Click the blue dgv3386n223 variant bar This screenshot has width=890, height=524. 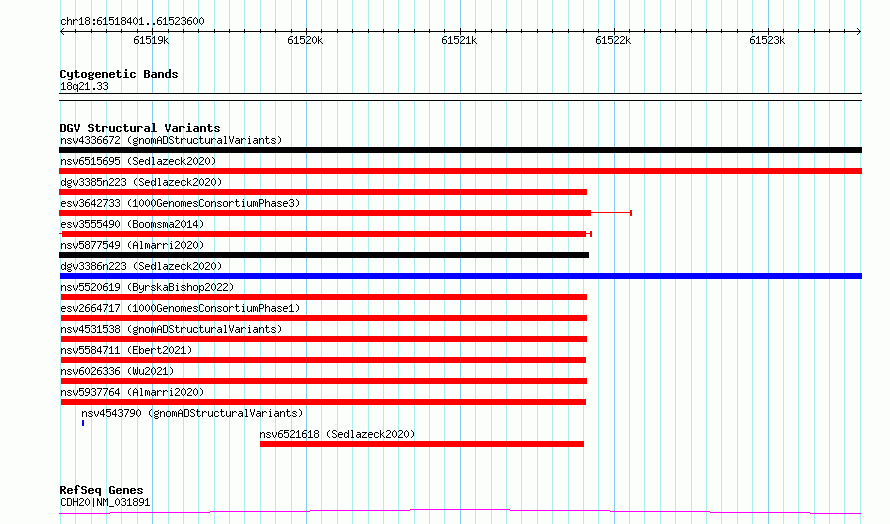point(460,276)
